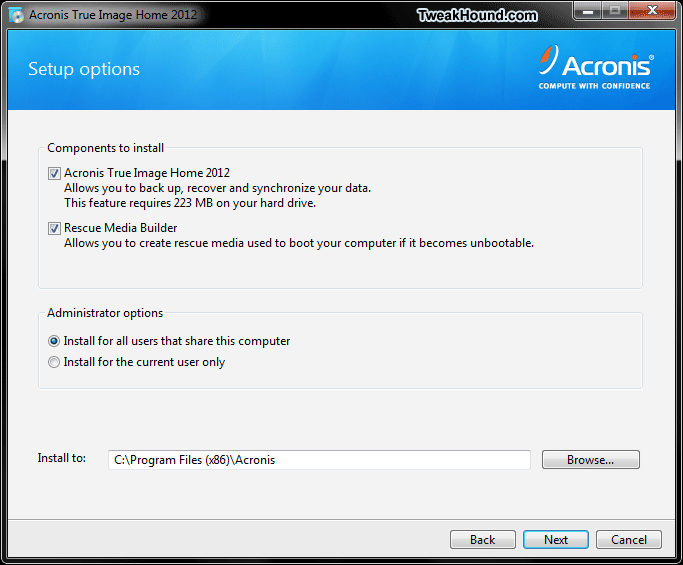
Task: Click 'Allows you to create rescue media' description
Action: 299,243
